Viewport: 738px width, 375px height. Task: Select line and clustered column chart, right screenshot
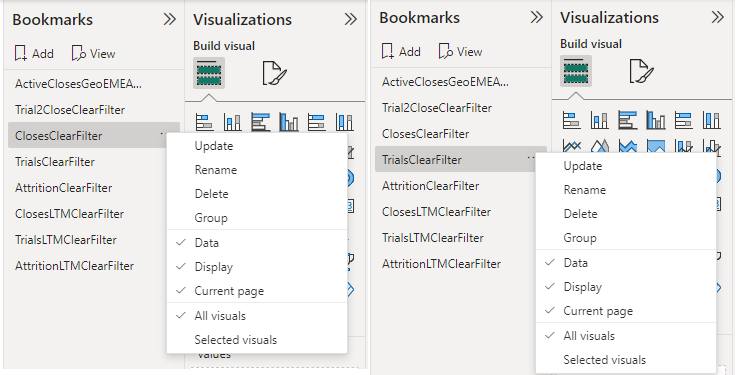click(x=712, y=146)
